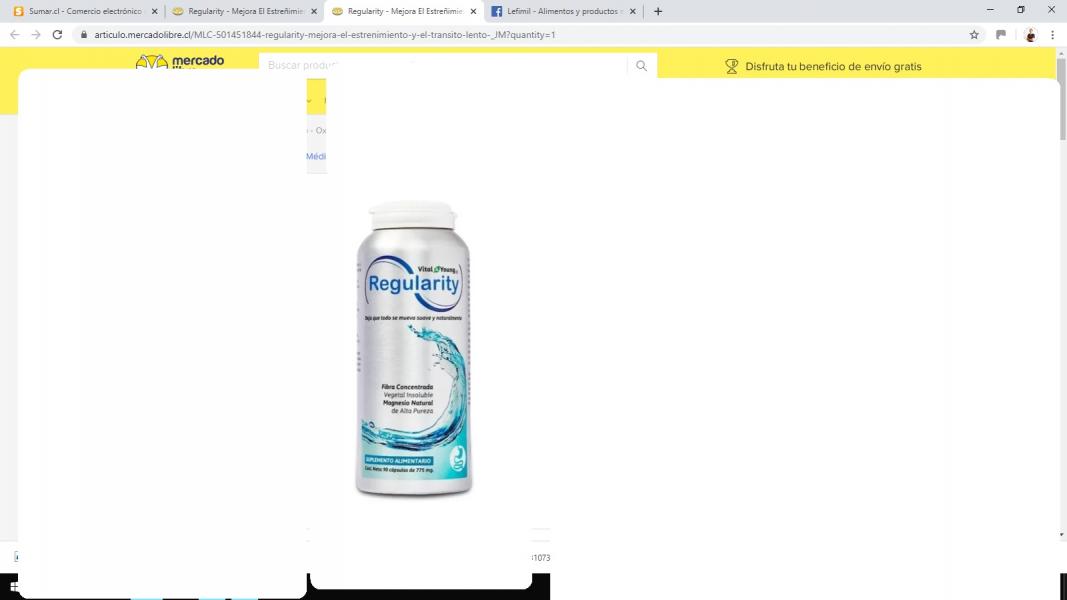Click the Buscar productos search field
This screenshot has height=600, width=1067.
point(442,65)
